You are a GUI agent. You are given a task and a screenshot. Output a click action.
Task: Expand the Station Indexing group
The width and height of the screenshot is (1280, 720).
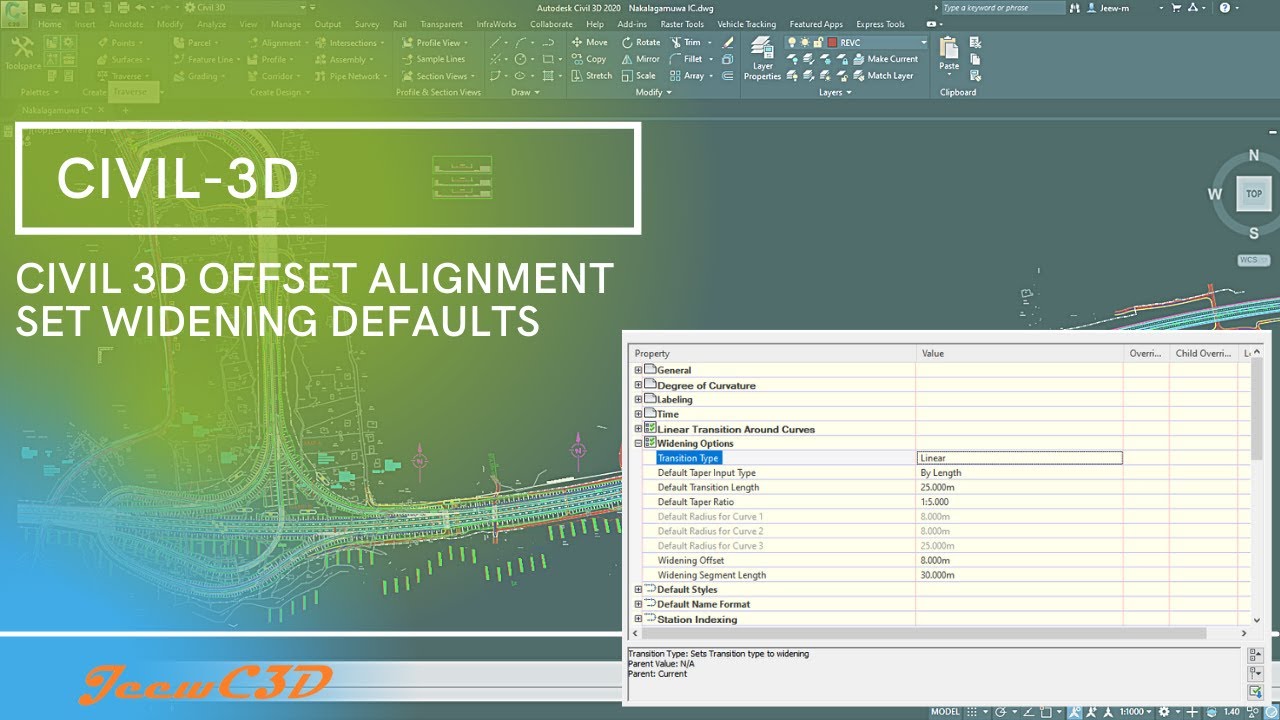coord(638,619)
